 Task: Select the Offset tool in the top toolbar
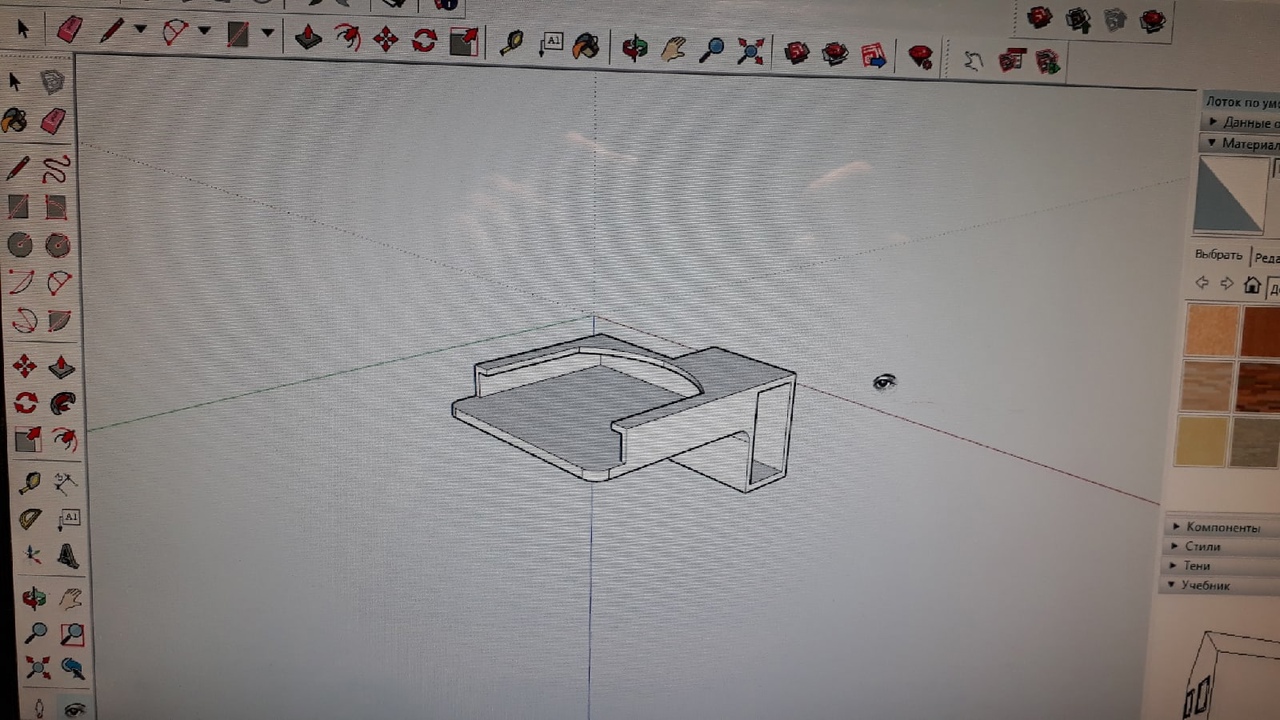(347, 39)
